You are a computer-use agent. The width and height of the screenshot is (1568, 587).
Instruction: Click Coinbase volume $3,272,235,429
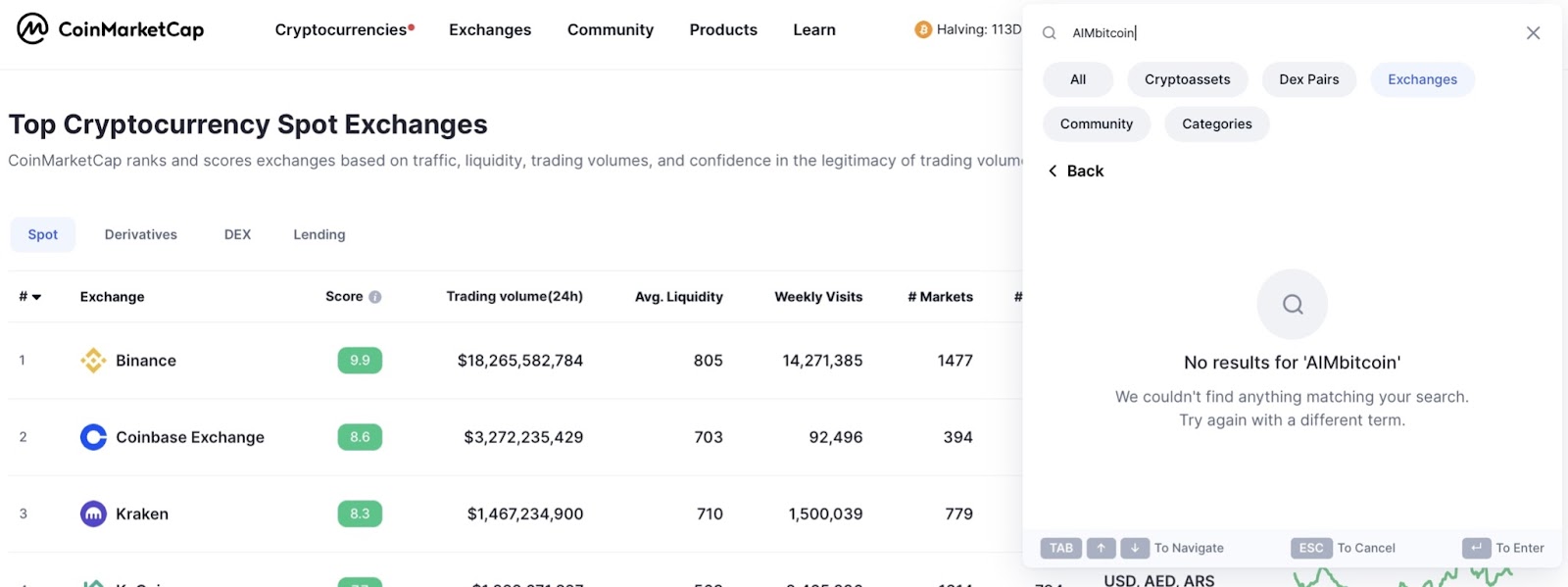coord(523,437)
